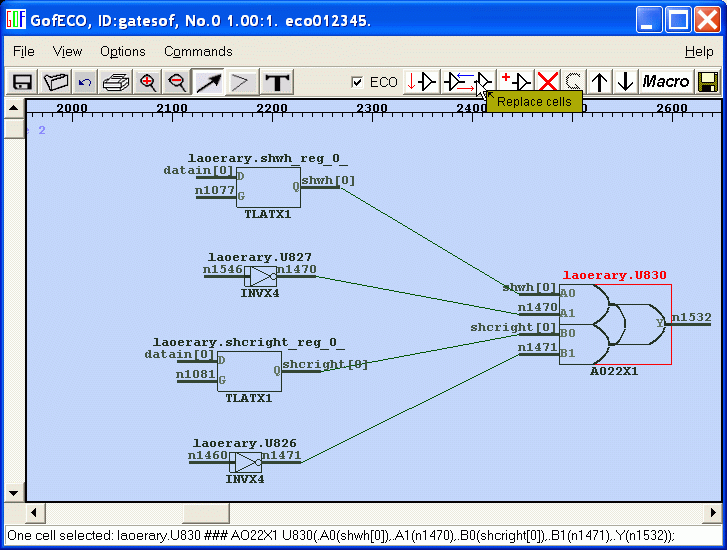Select the selected AO22X1 gate U830
This screenshot has width=727, height=550.
615,324
